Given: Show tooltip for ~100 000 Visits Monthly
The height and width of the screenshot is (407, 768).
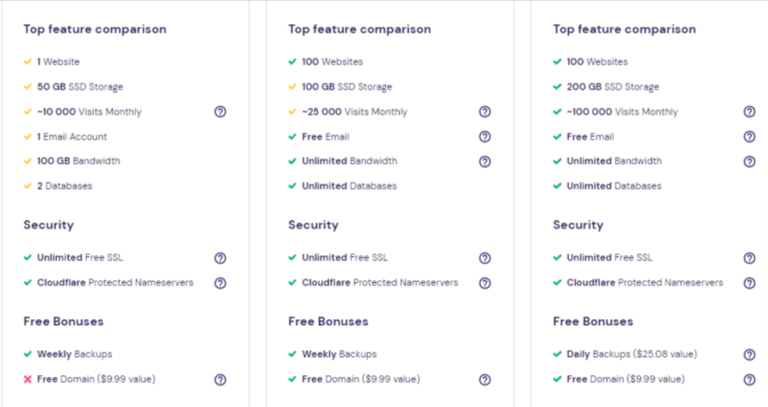Looking at the screenshot, I should [749, 112].
